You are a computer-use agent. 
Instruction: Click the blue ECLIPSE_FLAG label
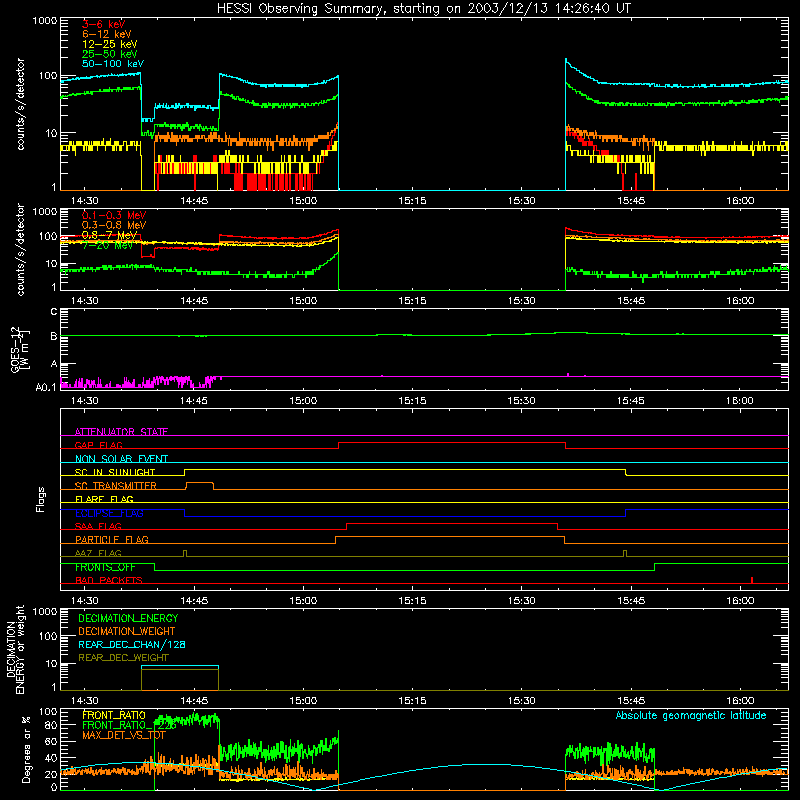tap(109, 513)
